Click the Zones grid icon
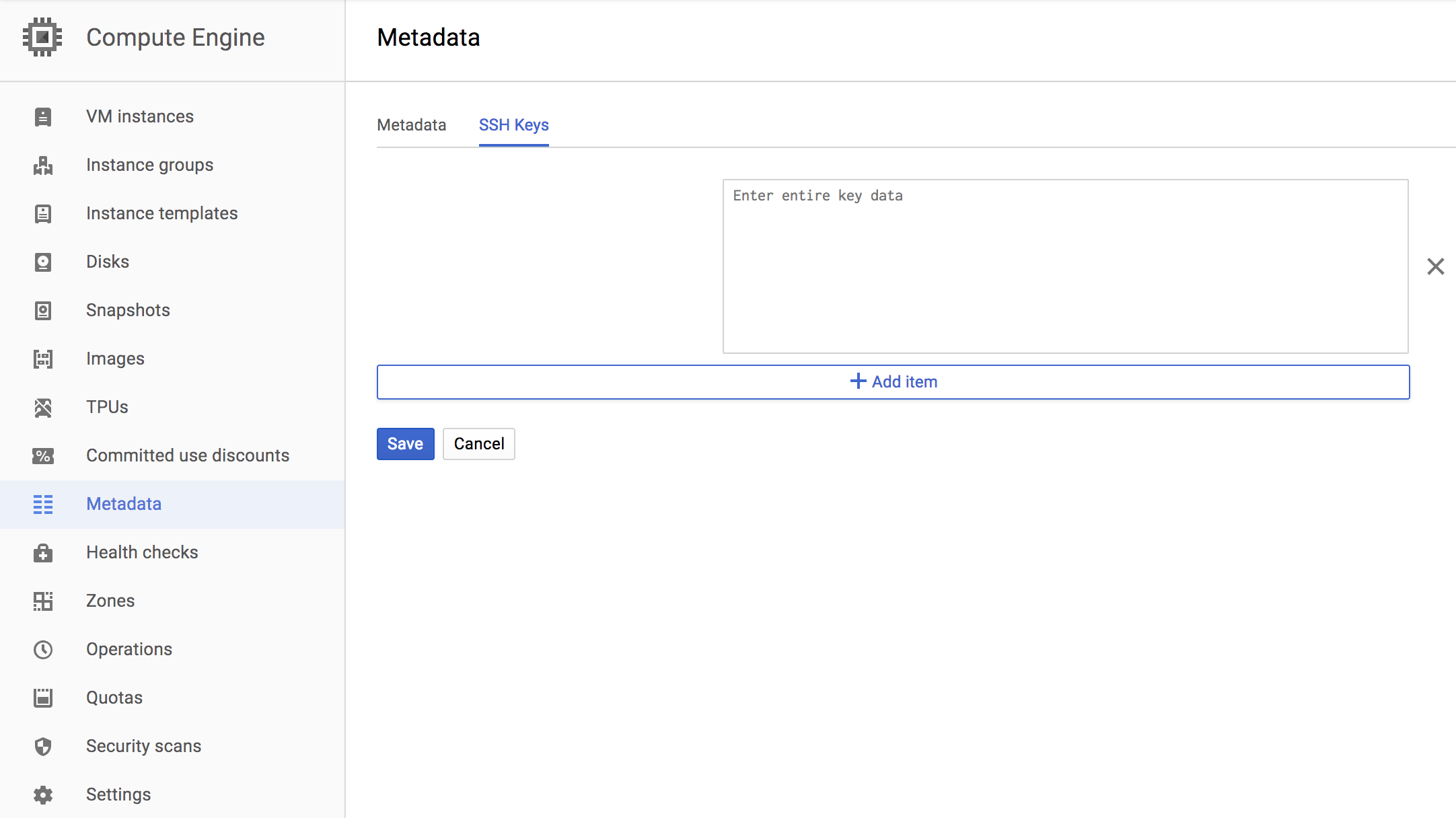Viewport: 1456px width, 818px height. pos(43,601)
